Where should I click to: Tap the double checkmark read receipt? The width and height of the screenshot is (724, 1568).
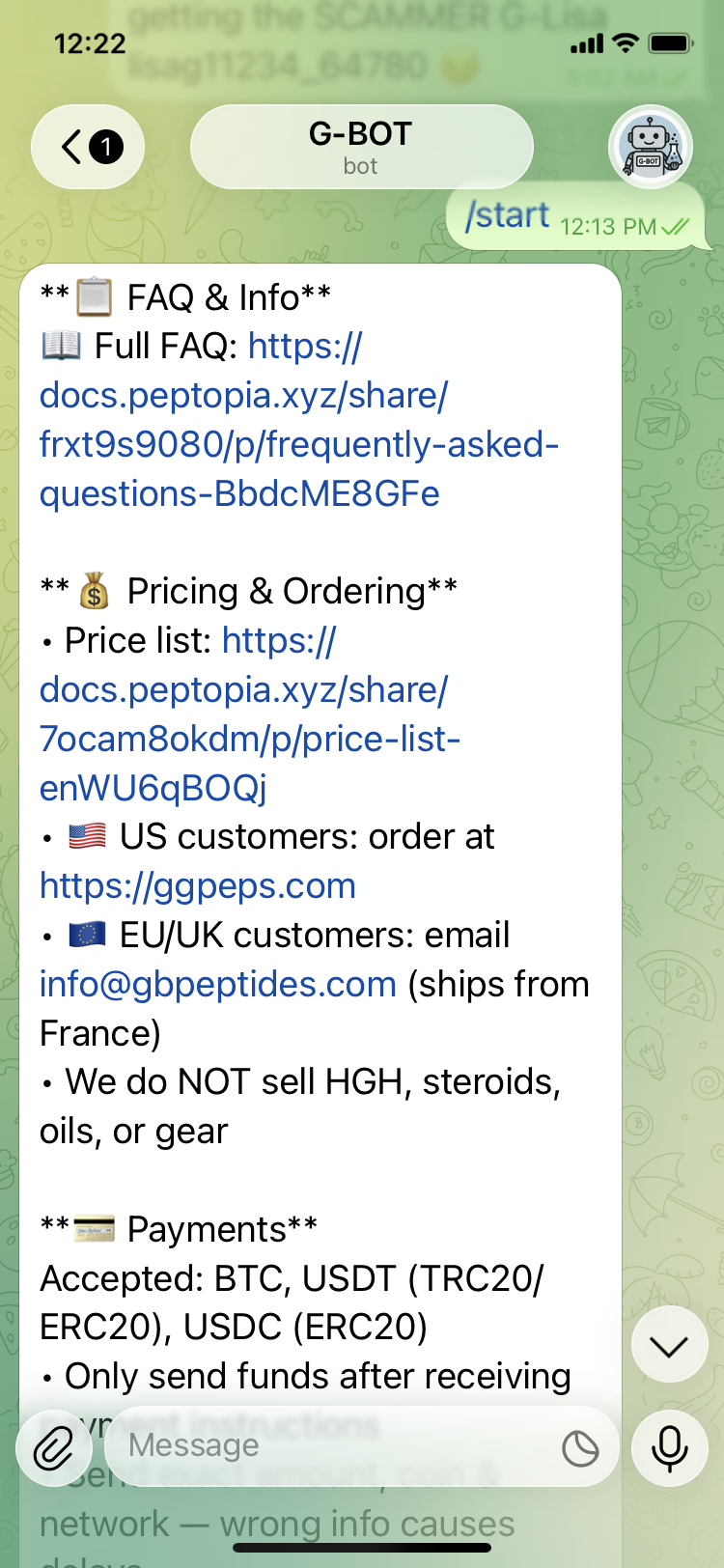coord(676,227)
